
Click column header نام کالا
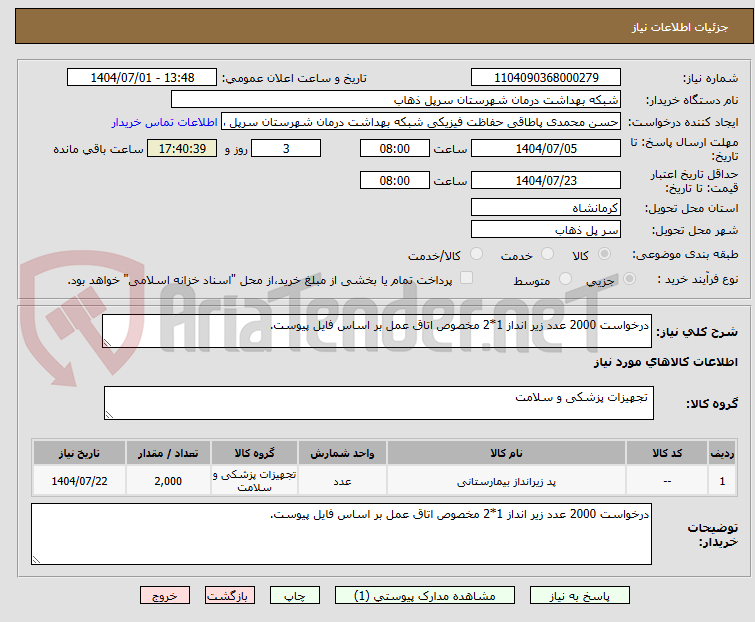point(506,453)
